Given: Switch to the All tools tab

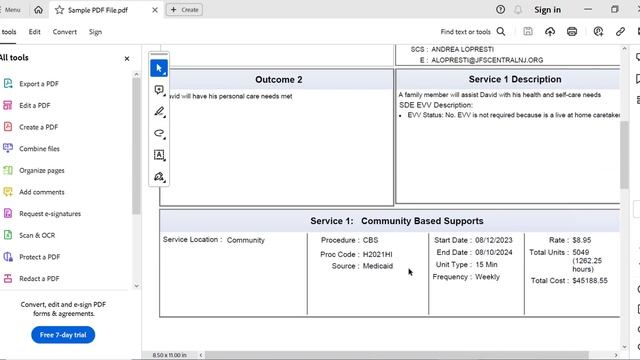Looking at the screenshot, I should click(8, 32).
